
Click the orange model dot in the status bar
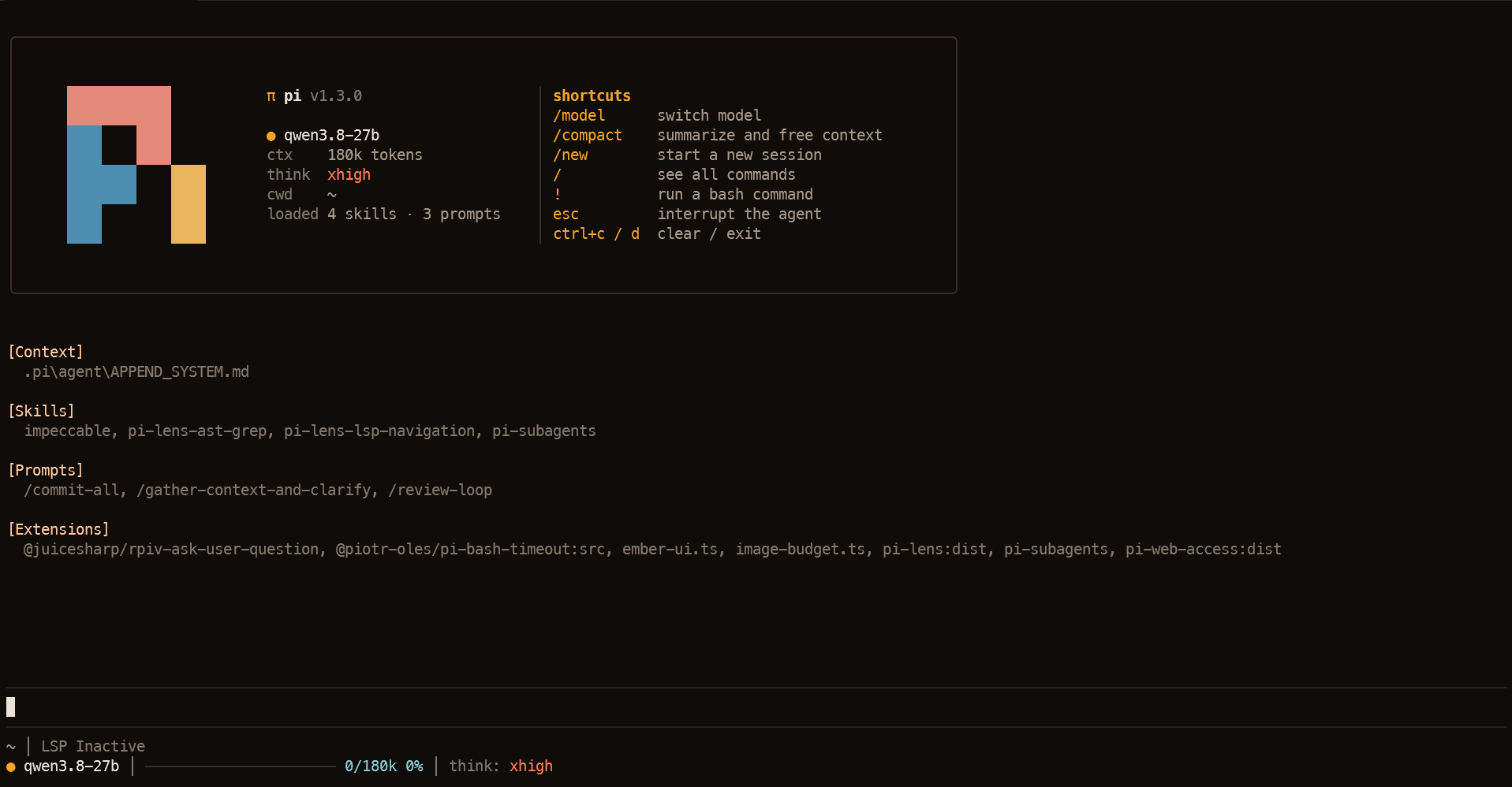(11, 766)
